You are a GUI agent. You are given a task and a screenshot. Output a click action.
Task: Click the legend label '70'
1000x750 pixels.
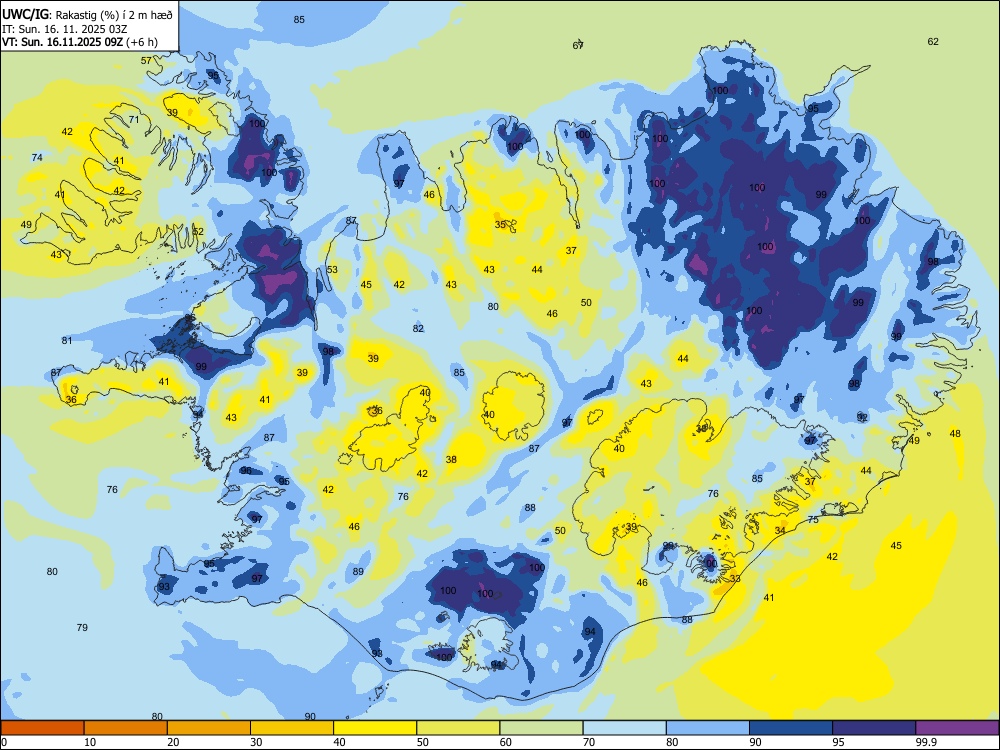point(589,742)
